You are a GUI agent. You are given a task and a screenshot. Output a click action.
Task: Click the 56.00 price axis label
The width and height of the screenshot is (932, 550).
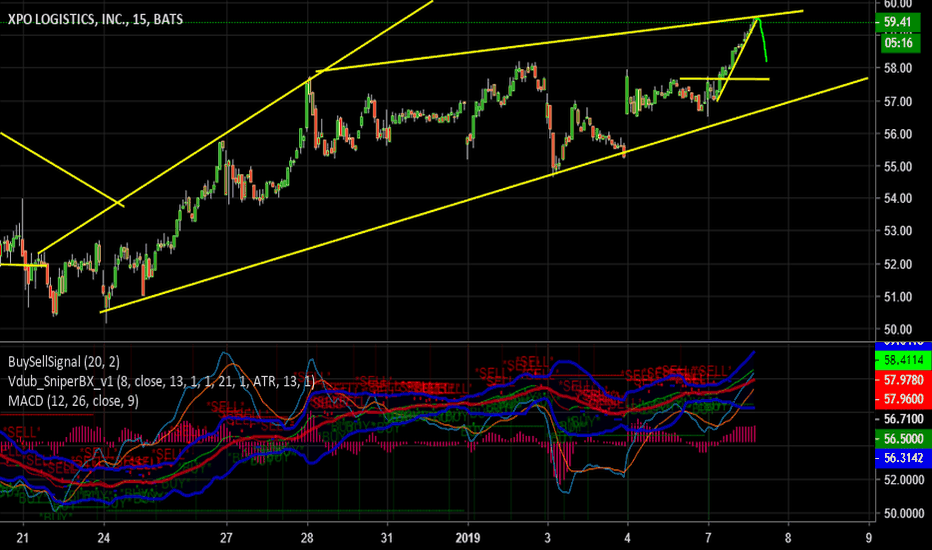(898, 134)
